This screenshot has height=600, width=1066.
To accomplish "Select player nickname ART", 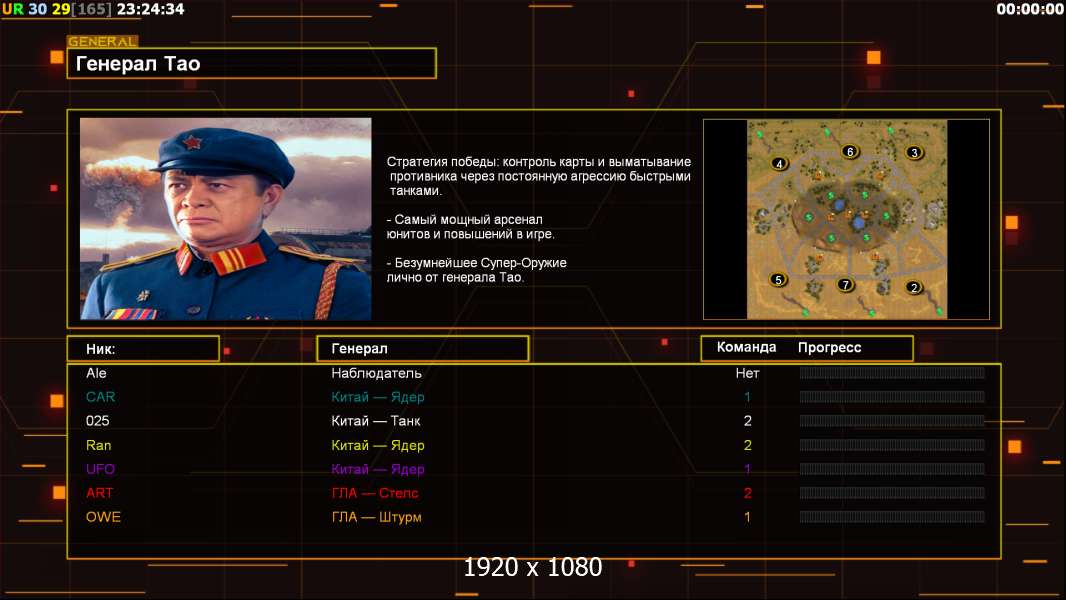I will pos(99,493).
